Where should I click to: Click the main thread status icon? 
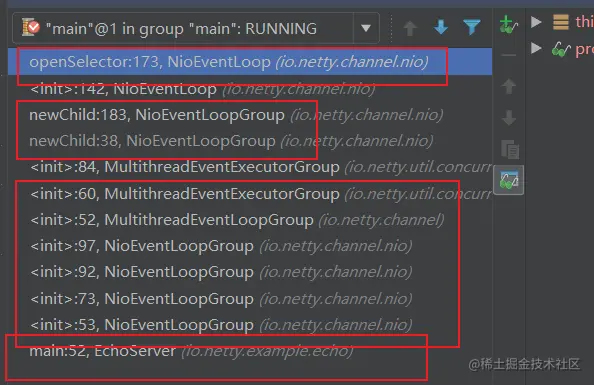31,28
